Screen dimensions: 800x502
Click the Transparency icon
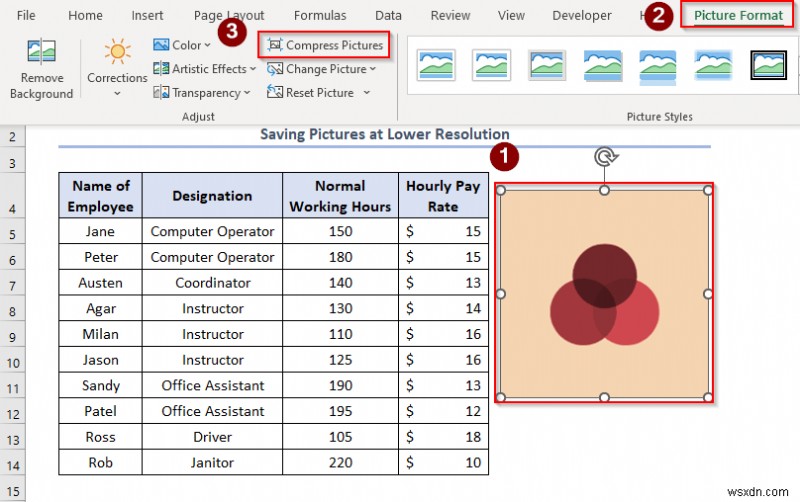tap(161, 92)
